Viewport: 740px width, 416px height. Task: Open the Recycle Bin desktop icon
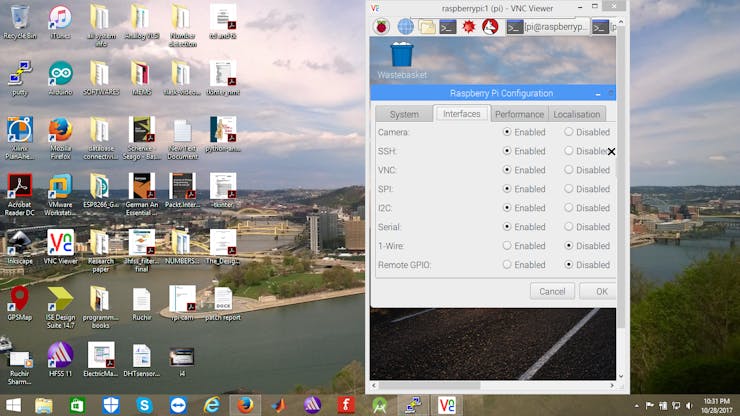tap(19, 22)
